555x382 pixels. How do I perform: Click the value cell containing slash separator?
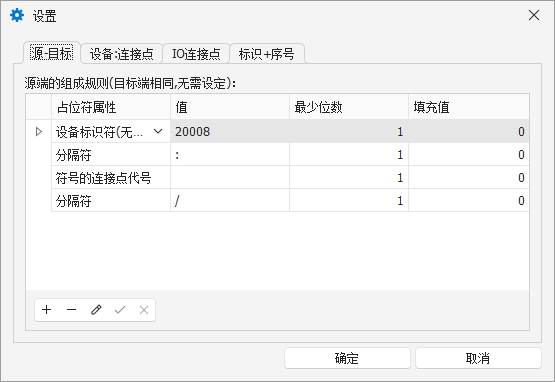230,201
